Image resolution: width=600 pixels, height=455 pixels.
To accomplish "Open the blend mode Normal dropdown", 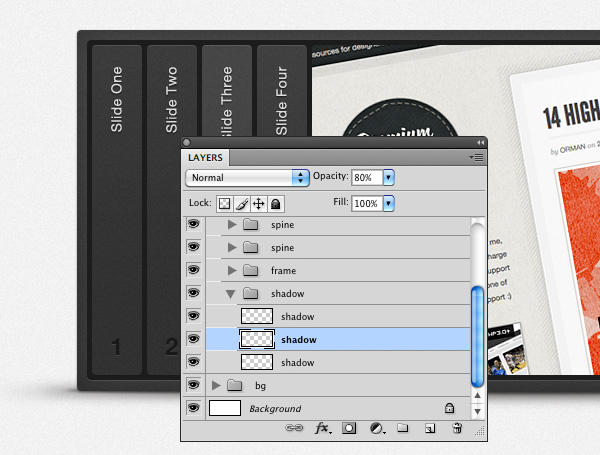I will [247, 178].
